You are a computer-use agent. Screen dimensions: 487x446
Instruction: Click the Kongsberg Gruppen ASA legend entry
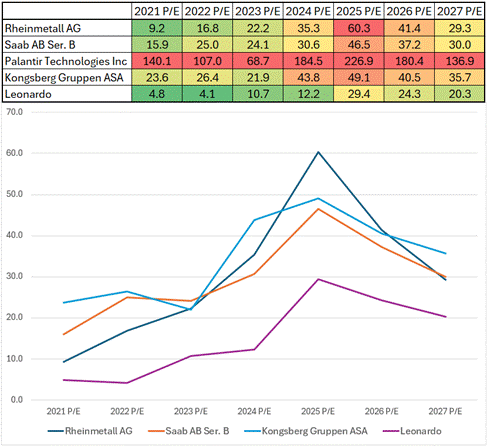click(x=306, y=431)
